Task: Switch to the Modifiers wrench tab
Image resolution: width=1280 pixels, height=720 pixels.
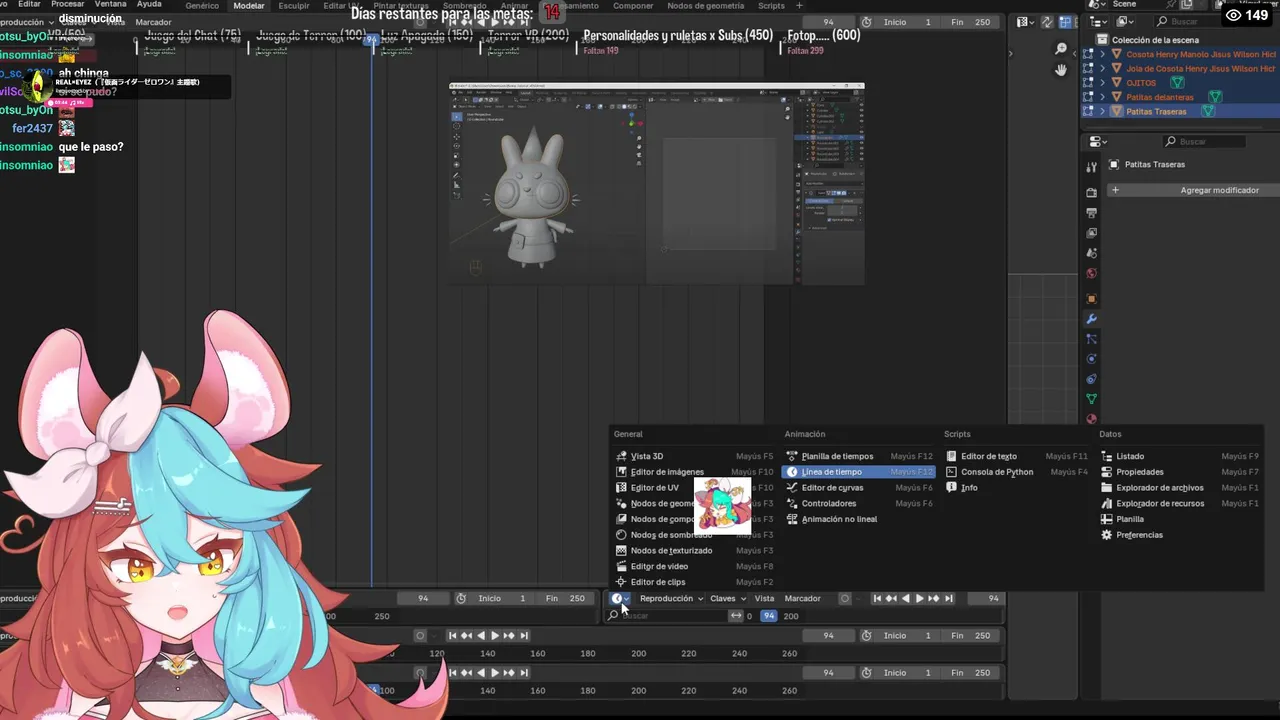Action: click(x=1091, y=319)
